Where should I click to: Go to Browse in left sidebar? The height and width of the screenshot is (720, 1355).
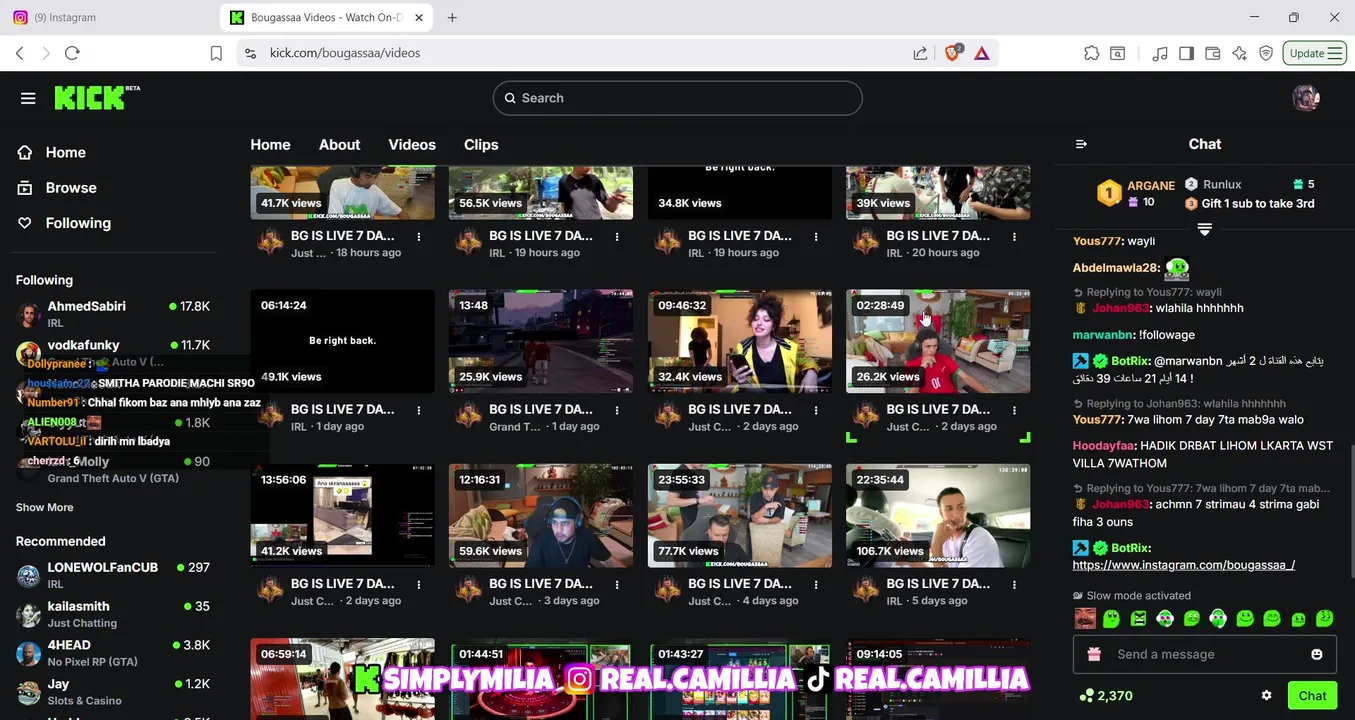[x=58, y=188]
